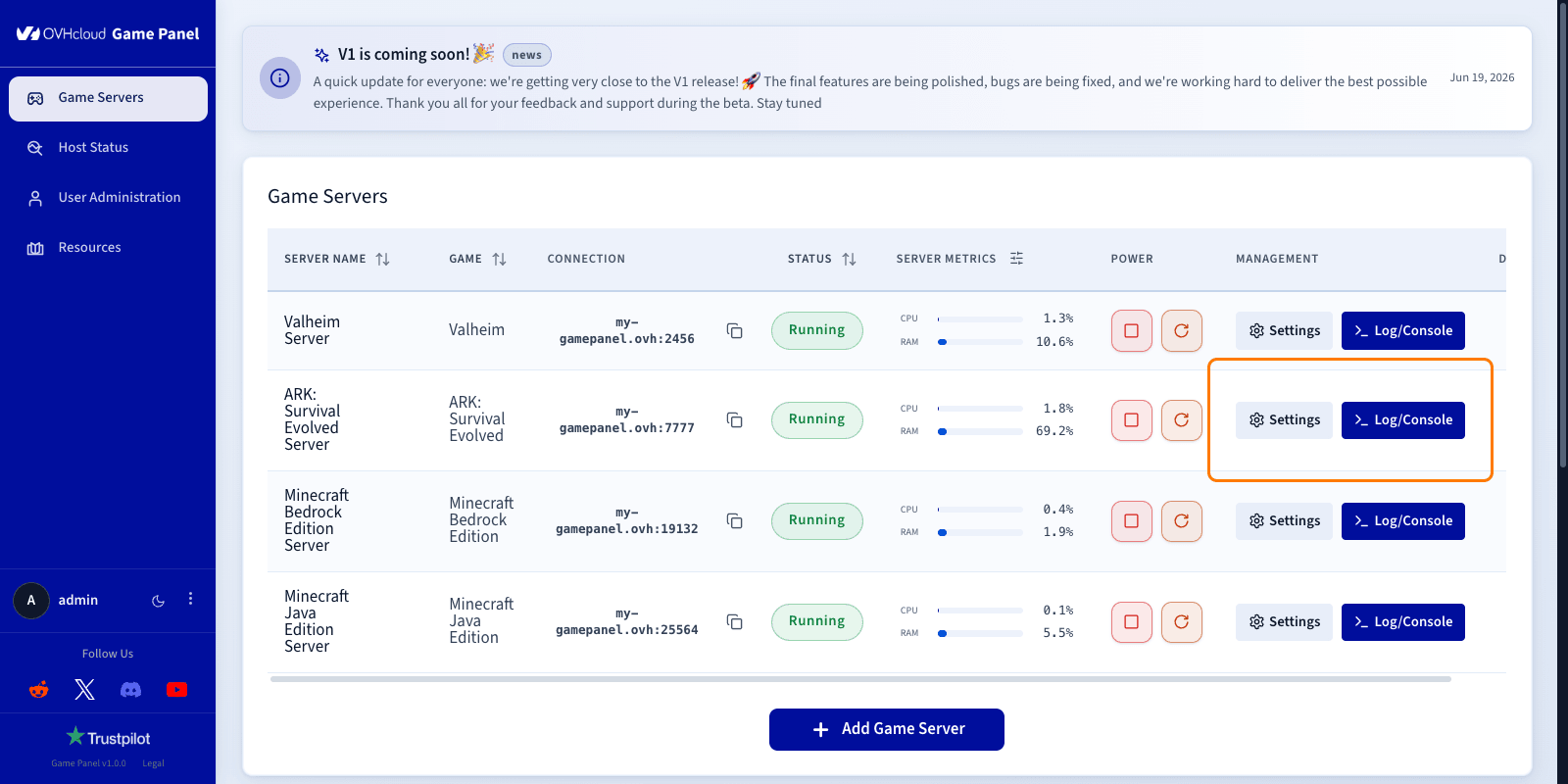
Task: Open the Host Status page
Action: [108, 148]
